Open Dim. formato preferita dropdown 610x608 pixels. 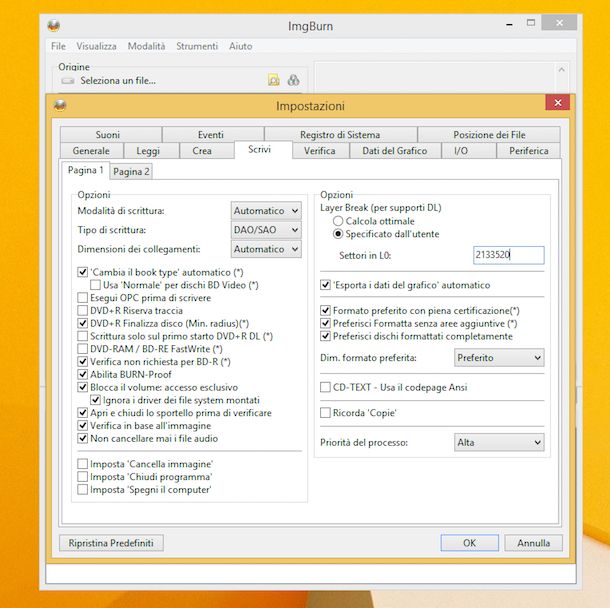tap(499, 357)
